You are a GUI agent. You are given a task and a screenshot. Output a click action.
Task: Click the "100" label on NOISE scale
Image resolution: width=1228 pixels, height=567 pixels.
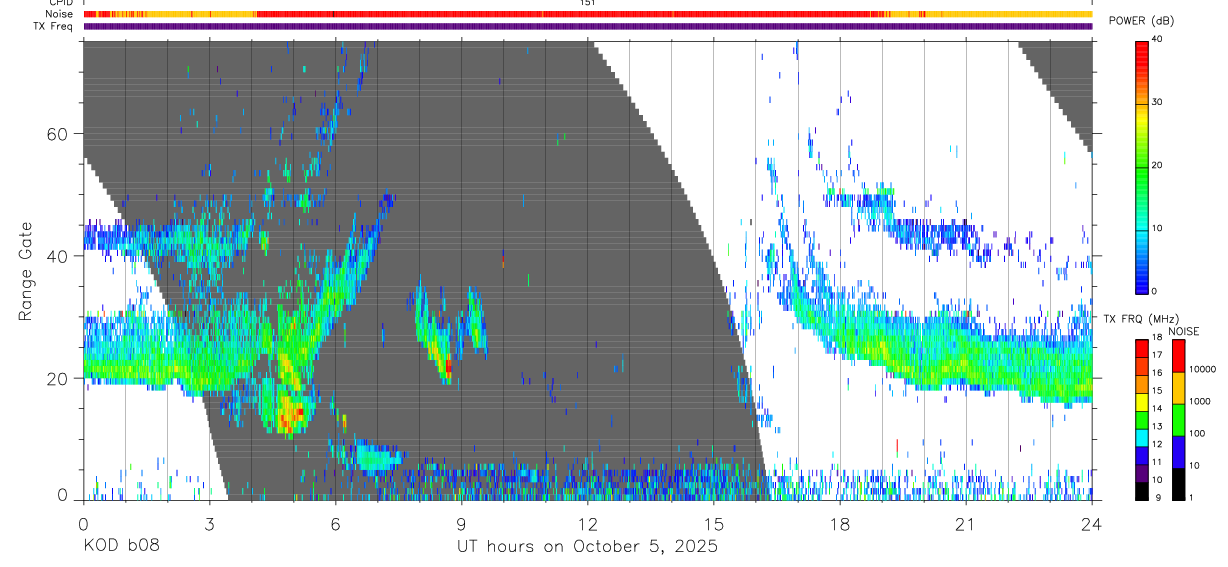tap(1197, 434)
